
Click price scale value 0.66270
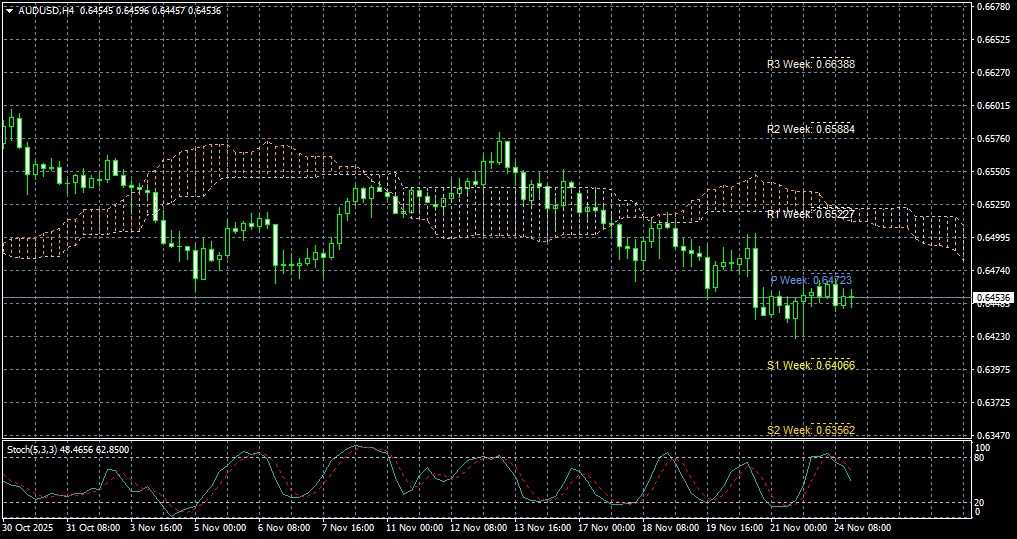pyautogui.click(x=992, y=73)
